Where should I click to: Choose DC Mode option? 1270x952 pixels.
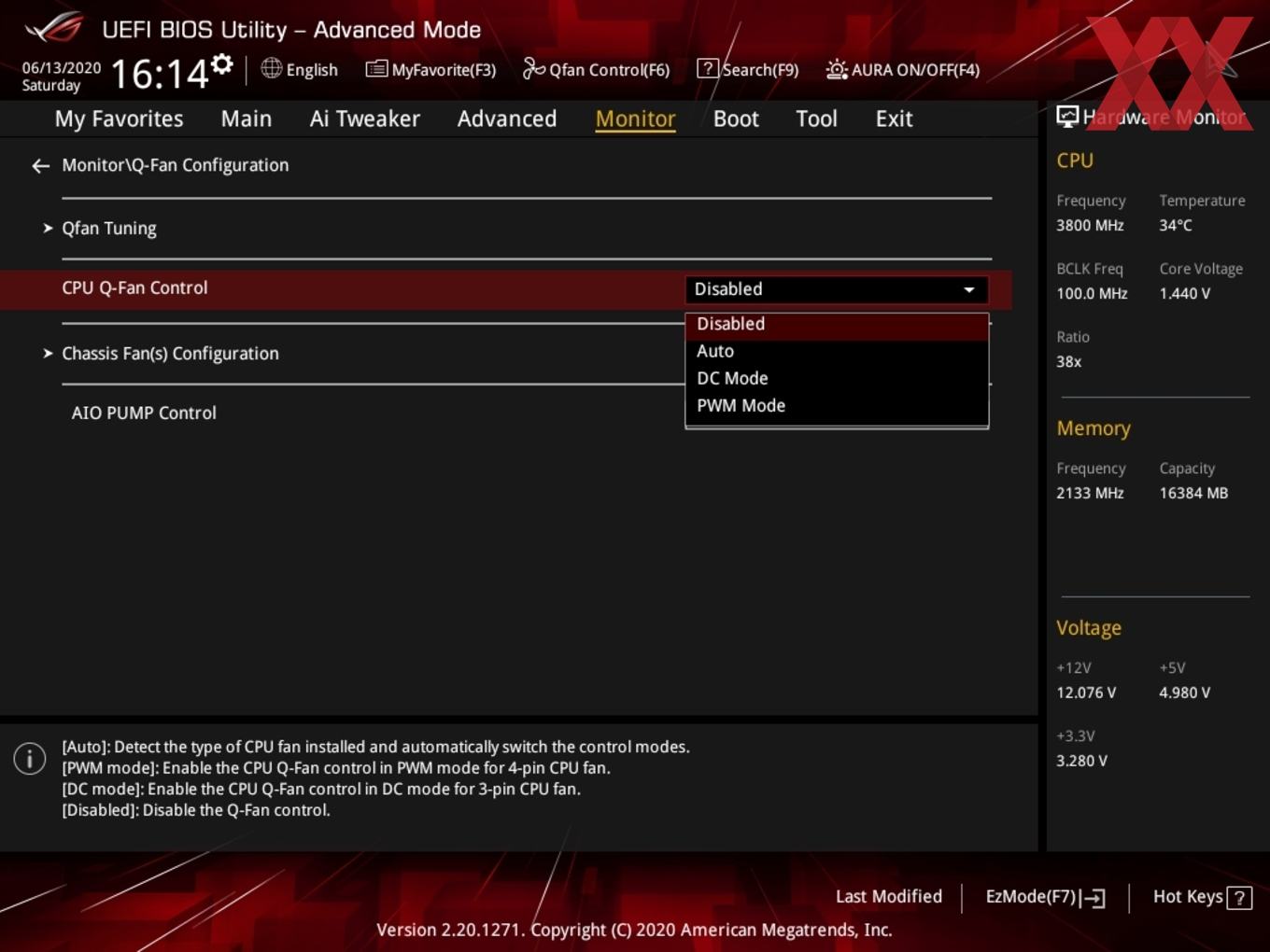click(837, 378)
